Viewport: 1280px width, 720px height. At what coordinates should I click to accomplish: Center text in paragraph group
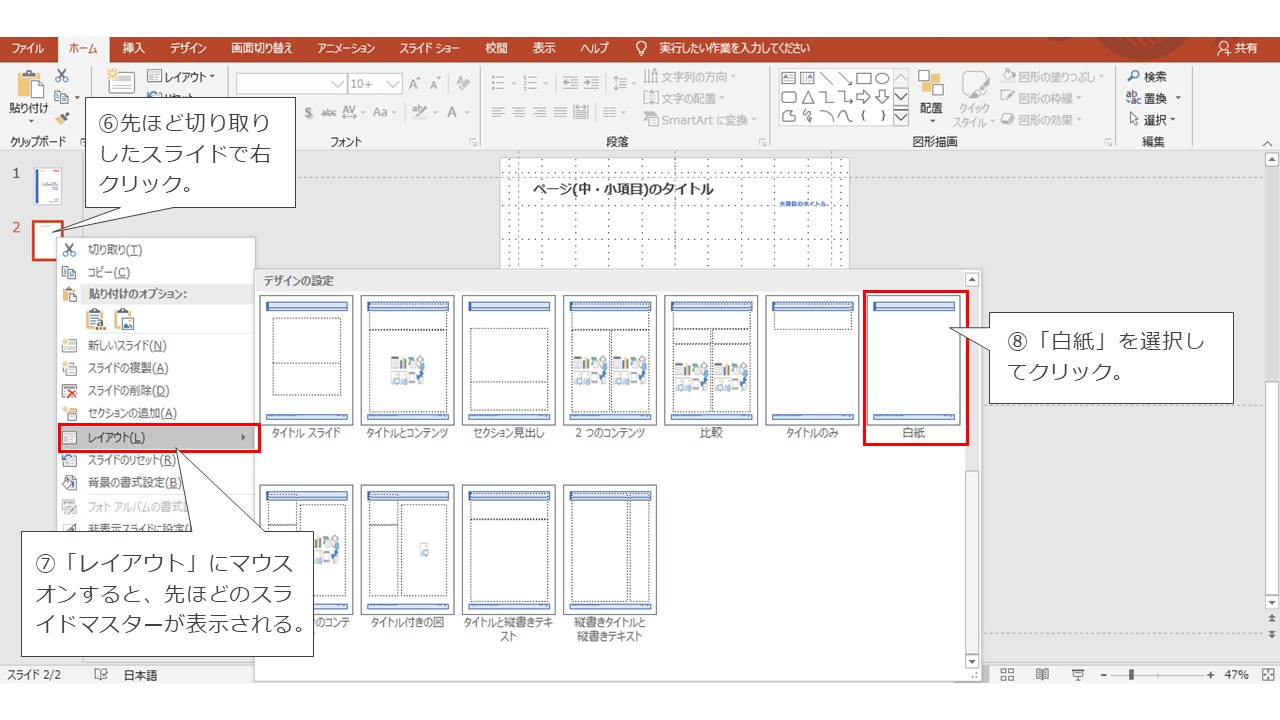(520, 113)
